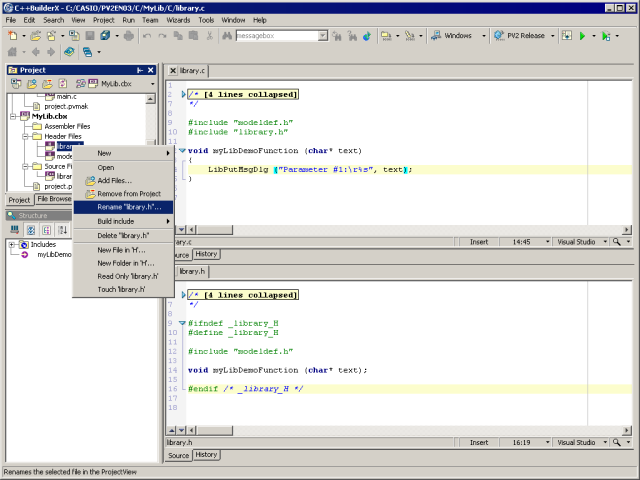The height and width of the screenshot is (480, 640).
Task: Click the Add to project folder icon
Action: click(x=32, y=84)
